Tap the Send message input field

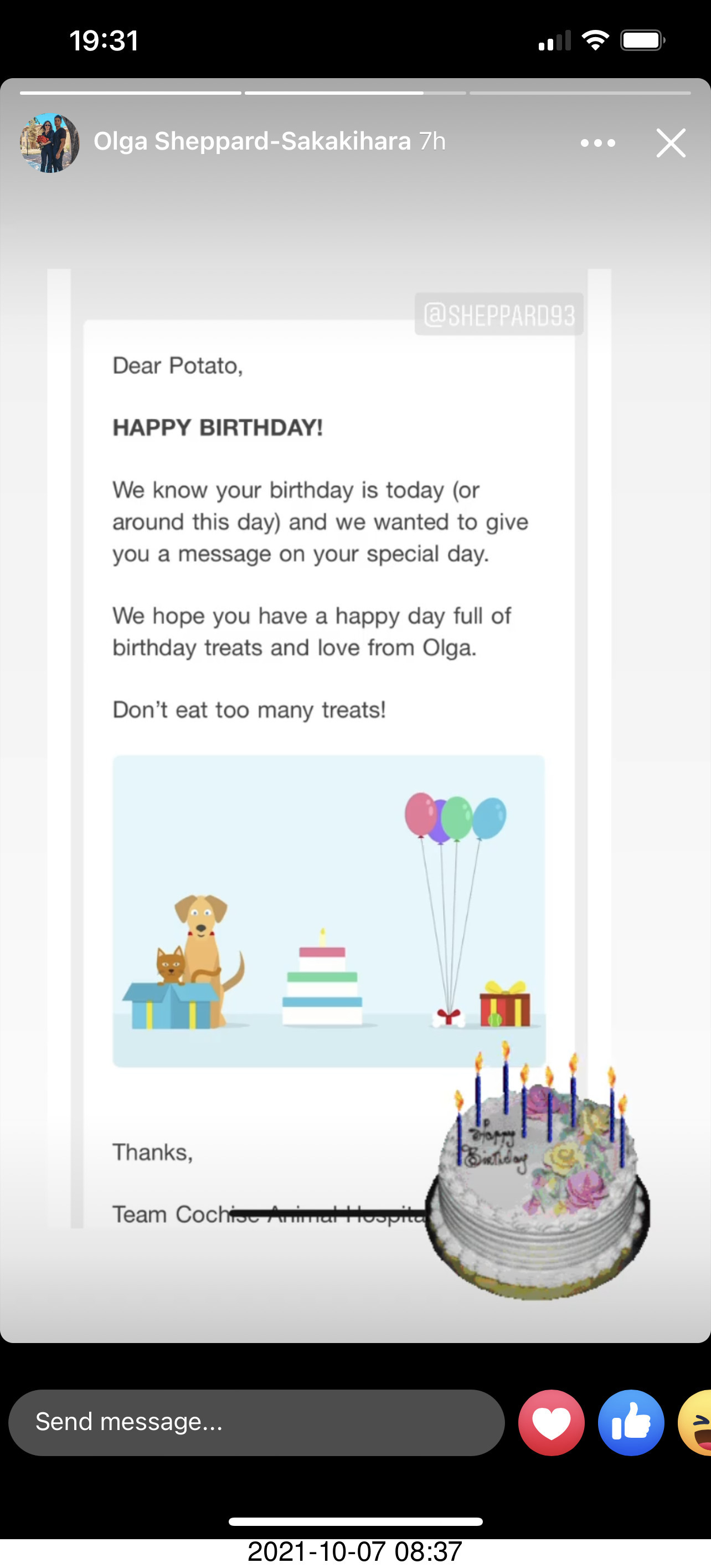pyautogui.click(x=256, y=1422)
